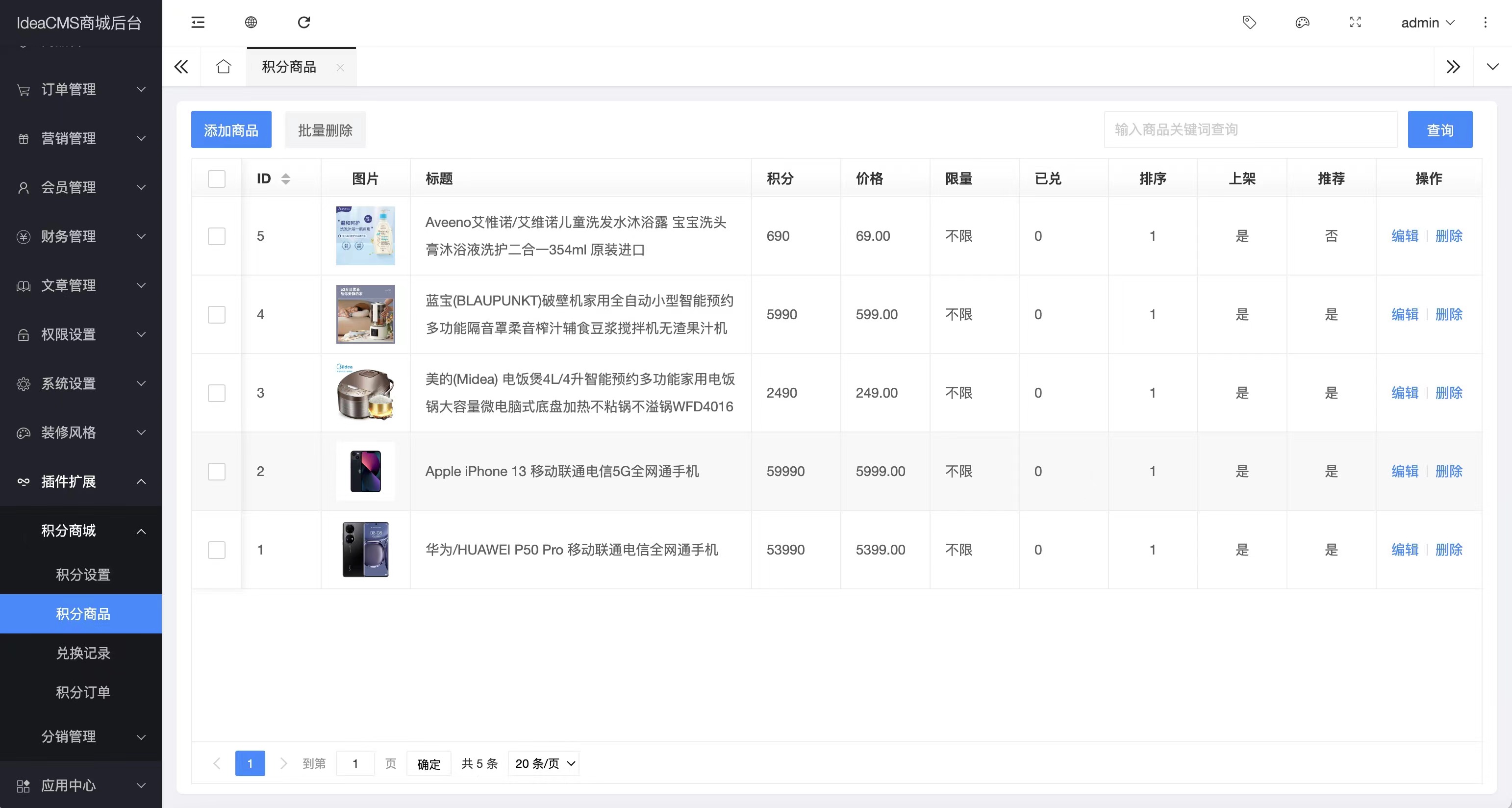This screenshot has height=808, width=1512.
Task: Check the row for BLAUPUNKT blender product
Action: tap(217, 314)
